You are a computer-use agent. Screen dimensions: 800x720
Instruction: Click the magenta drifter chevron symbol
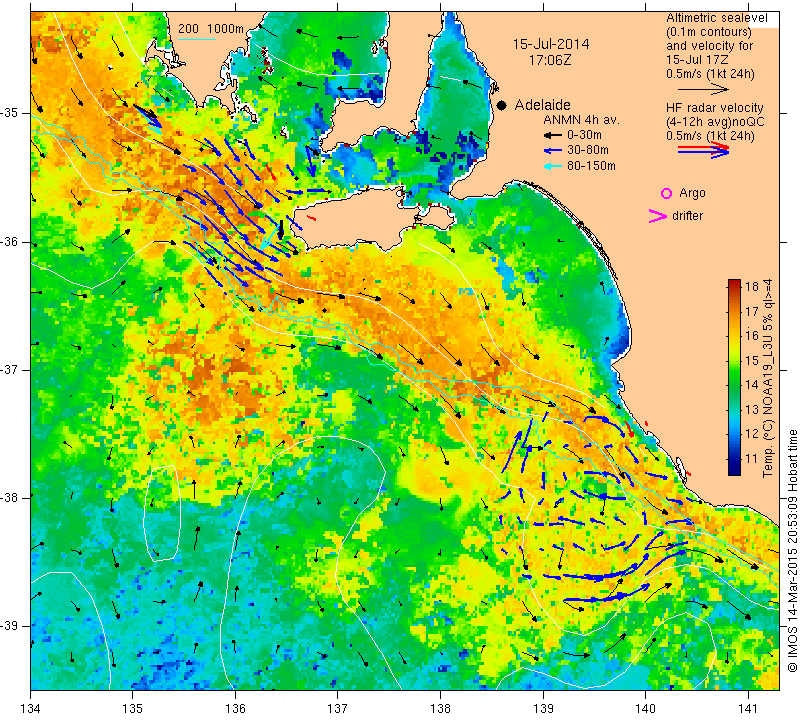(657, 216)
